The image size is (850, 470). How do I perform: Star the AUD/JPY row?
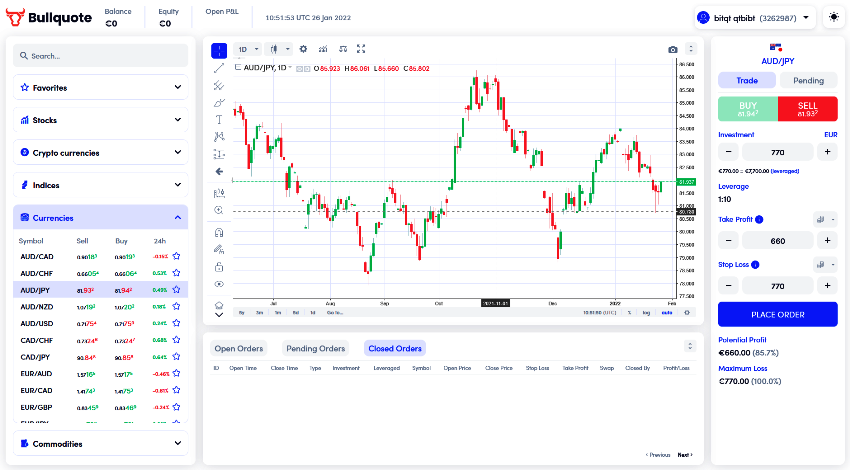pyautogui.click(x=176, y=290)
